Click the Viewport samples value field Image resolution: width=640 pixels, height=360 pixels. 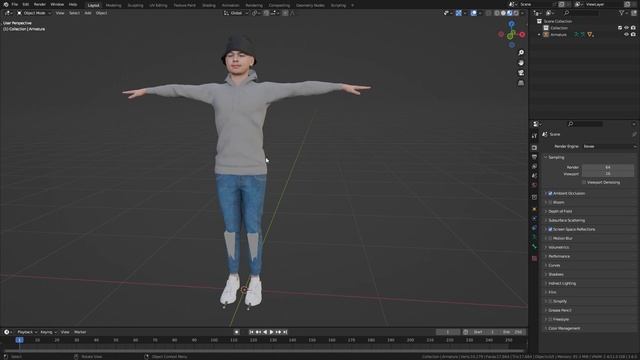click(608, 174)
